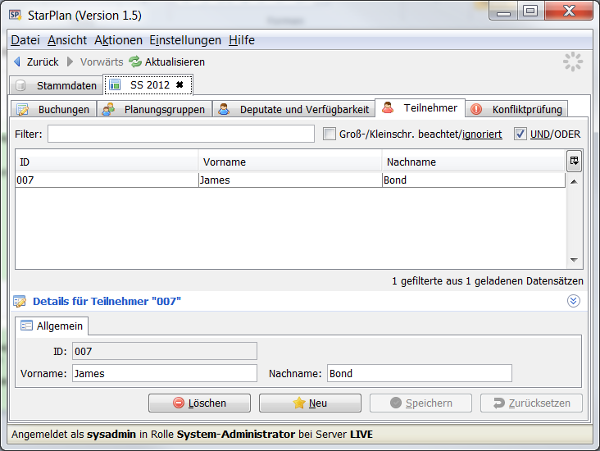Image resolution: width=600 pixels, height=451 pixels.
Task: Click the scrollbar up arrow of table
Action: 574,182
